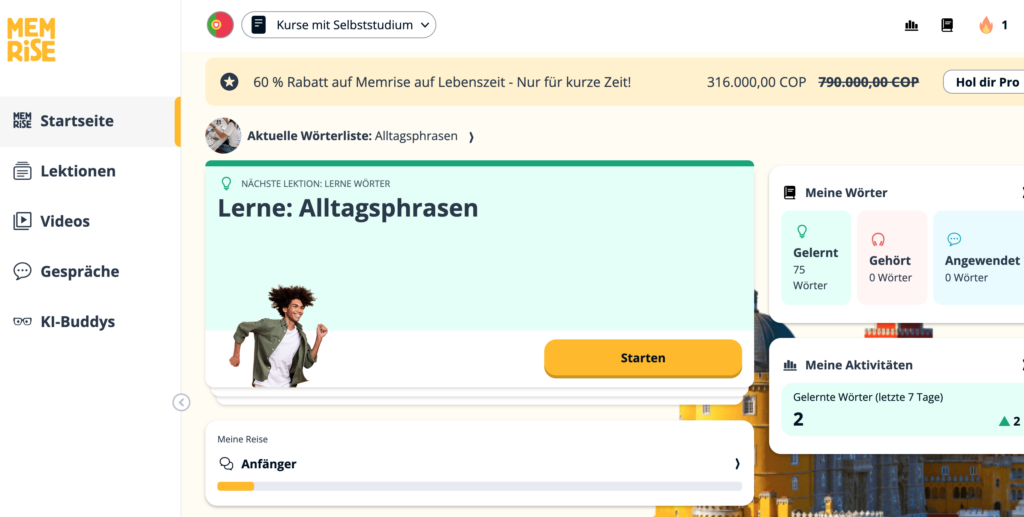Go to Startseite in sidebar
The width and height of the screenshot is (1024, 517).
90,121
